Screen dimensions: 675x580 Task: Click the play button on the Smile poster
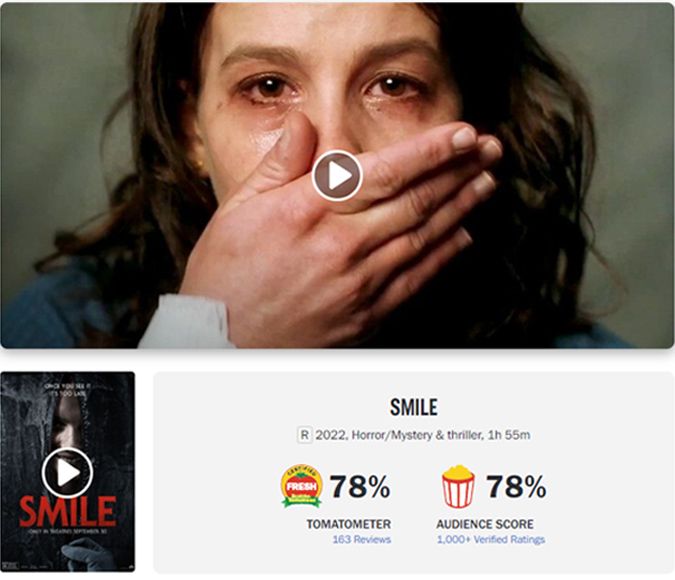click(68, 473)
